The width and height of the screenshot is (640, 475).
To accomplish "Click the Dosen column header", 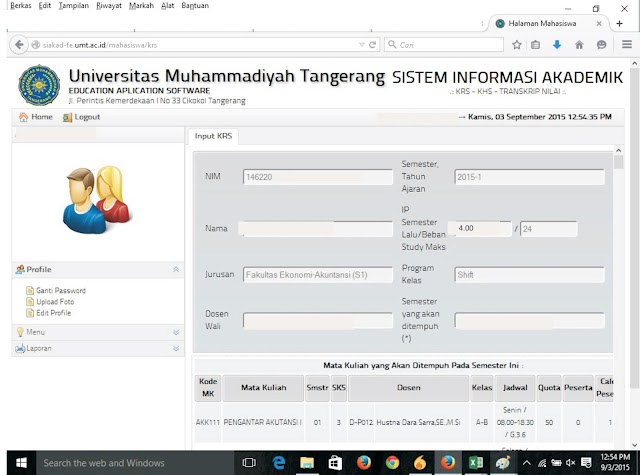I will [x=409, y=388].
